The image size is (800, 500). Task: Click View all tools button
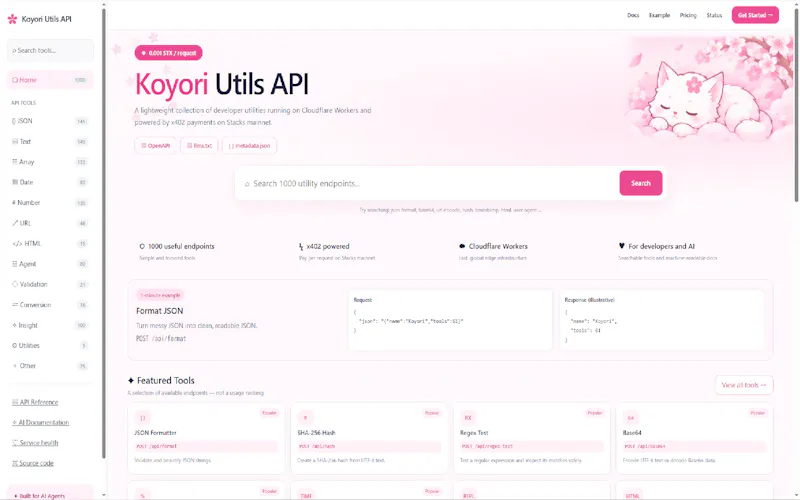tap(744, 385)
